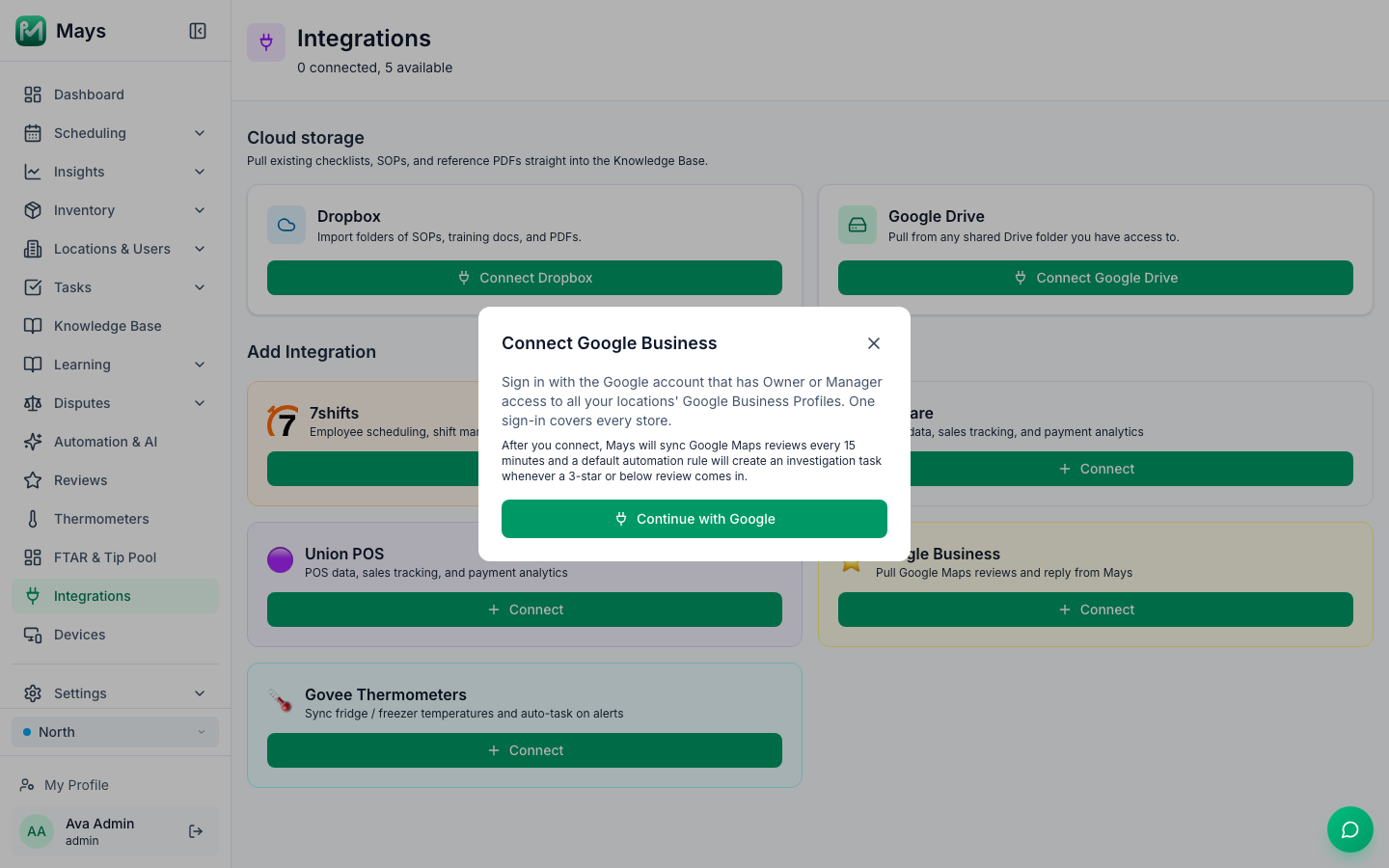
Task: Collapse the sidebar panel icon
Action: pos(198,31)
